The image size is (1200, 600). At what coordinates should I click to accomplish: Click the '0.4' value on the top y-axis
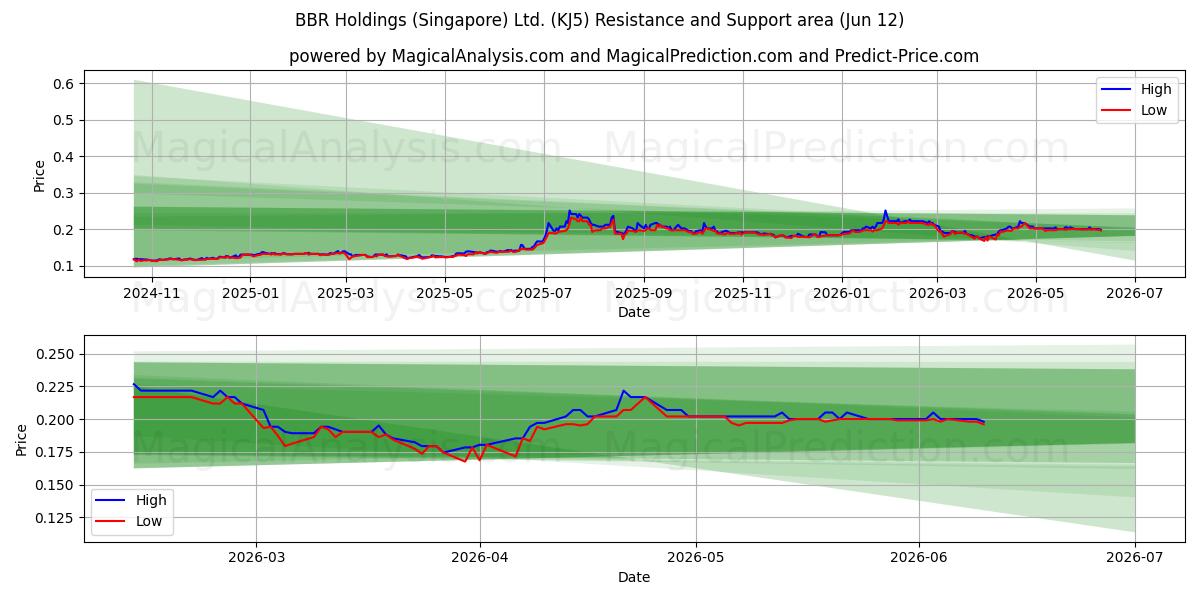click(65, 157)
